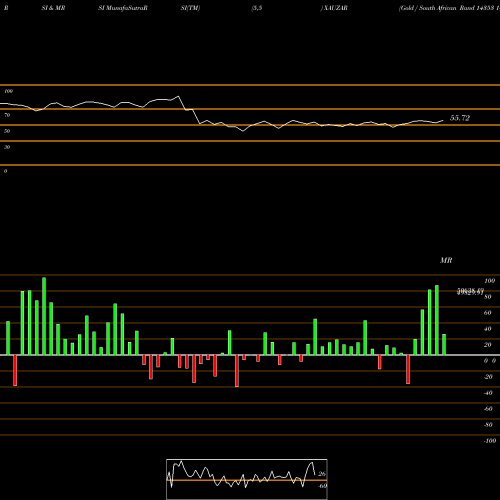
Task: Click the MR axis label -100
Action: click(x=489, y=441)
